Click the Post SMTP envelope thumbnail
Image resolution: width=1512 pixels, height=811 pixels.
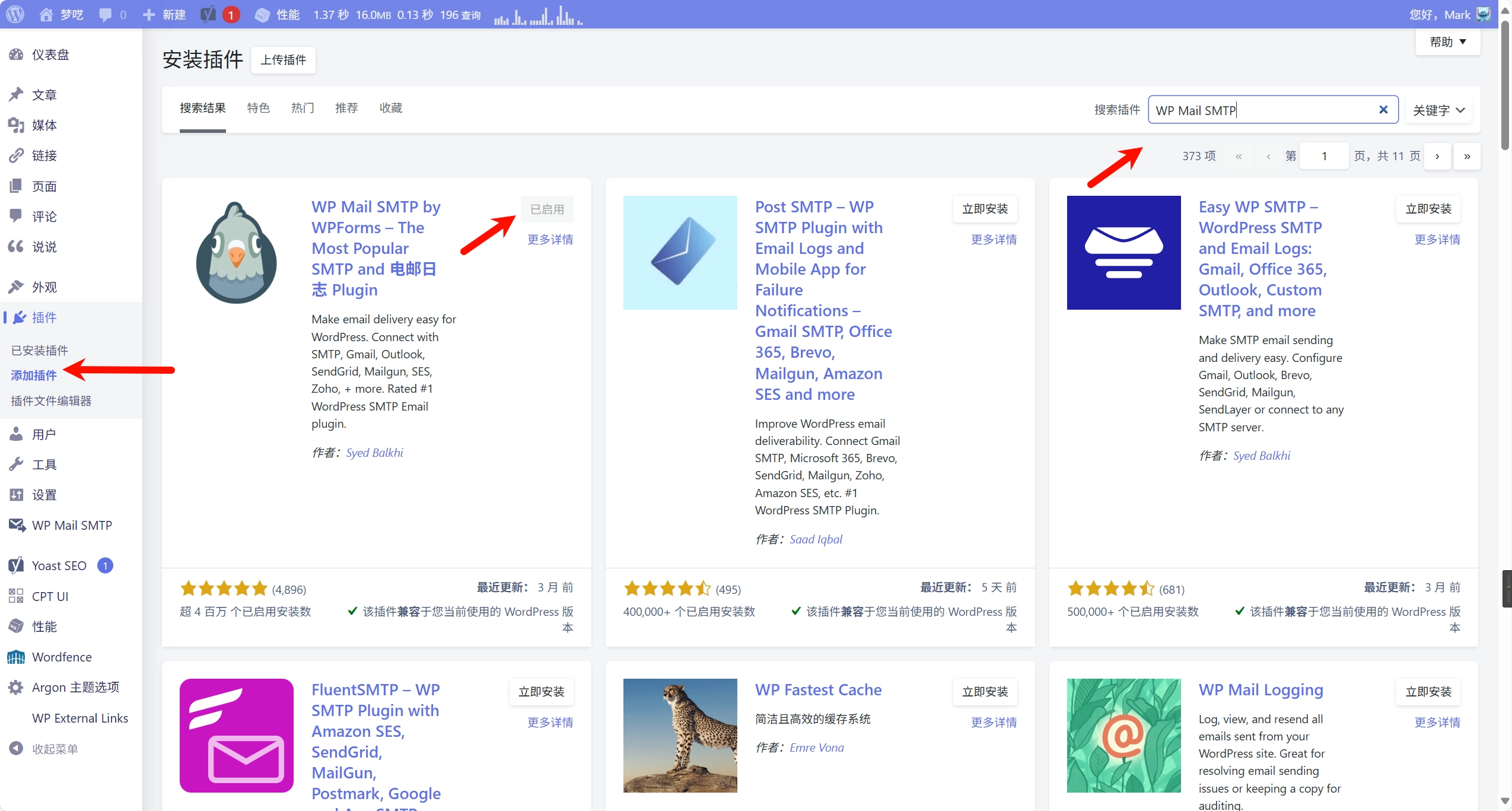(680, 253)
